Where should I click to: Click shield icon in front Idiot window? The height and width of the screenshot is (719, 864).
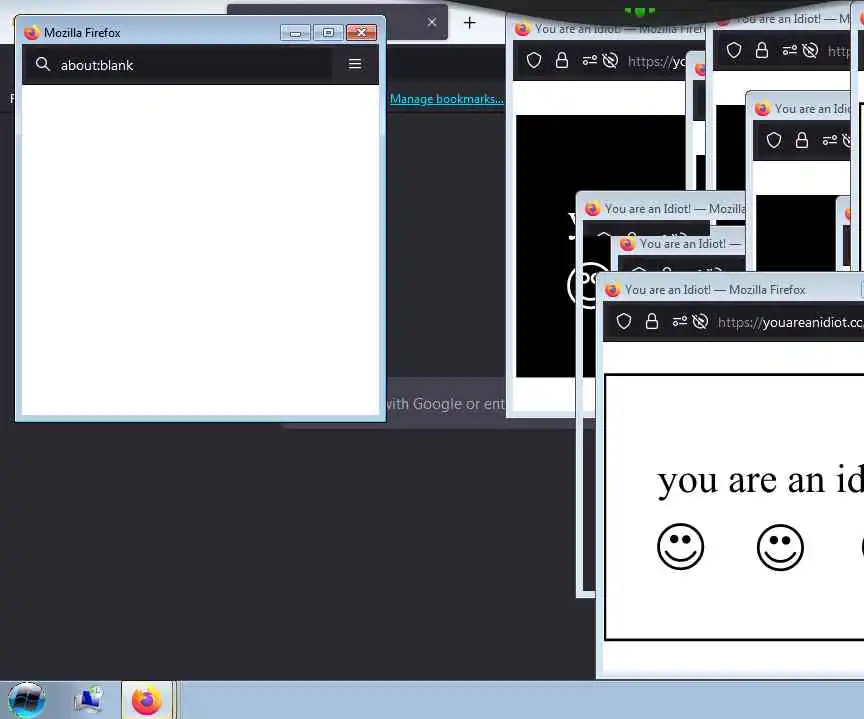pyautogui.click(x=624, y=321)
